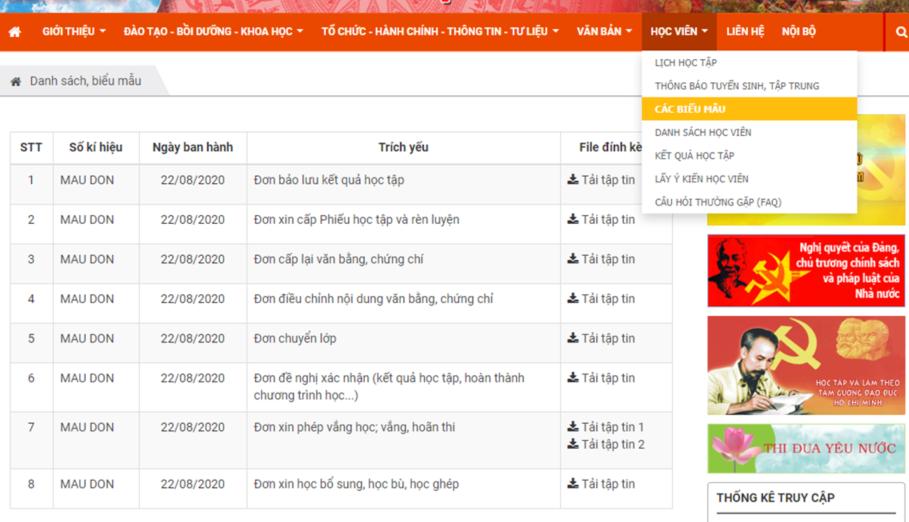The height and width of the screenshot is (522, 909).
Task: Download file for Đơn chuyển lớp
Action: [x=601, y=338]
